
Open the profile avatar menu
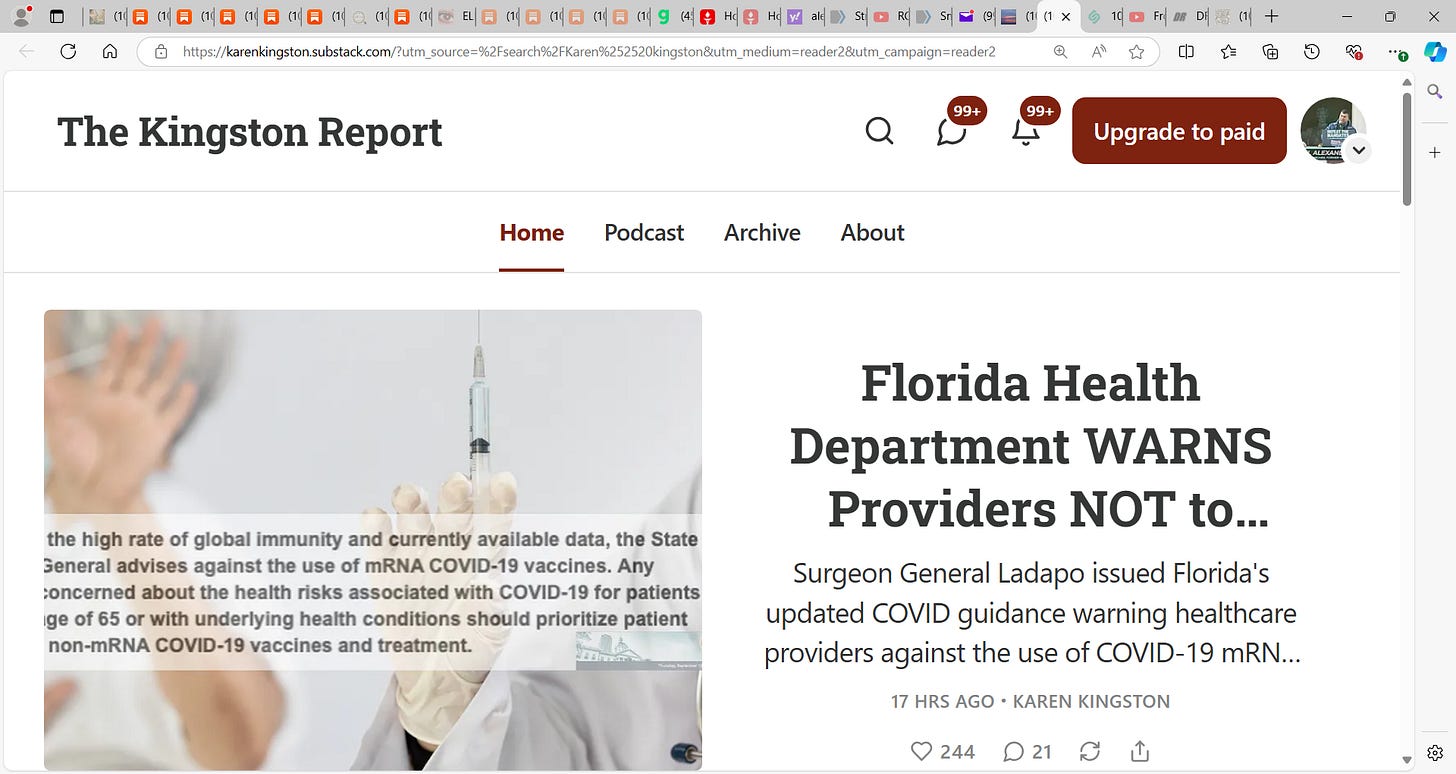[x=1333, y=131]
